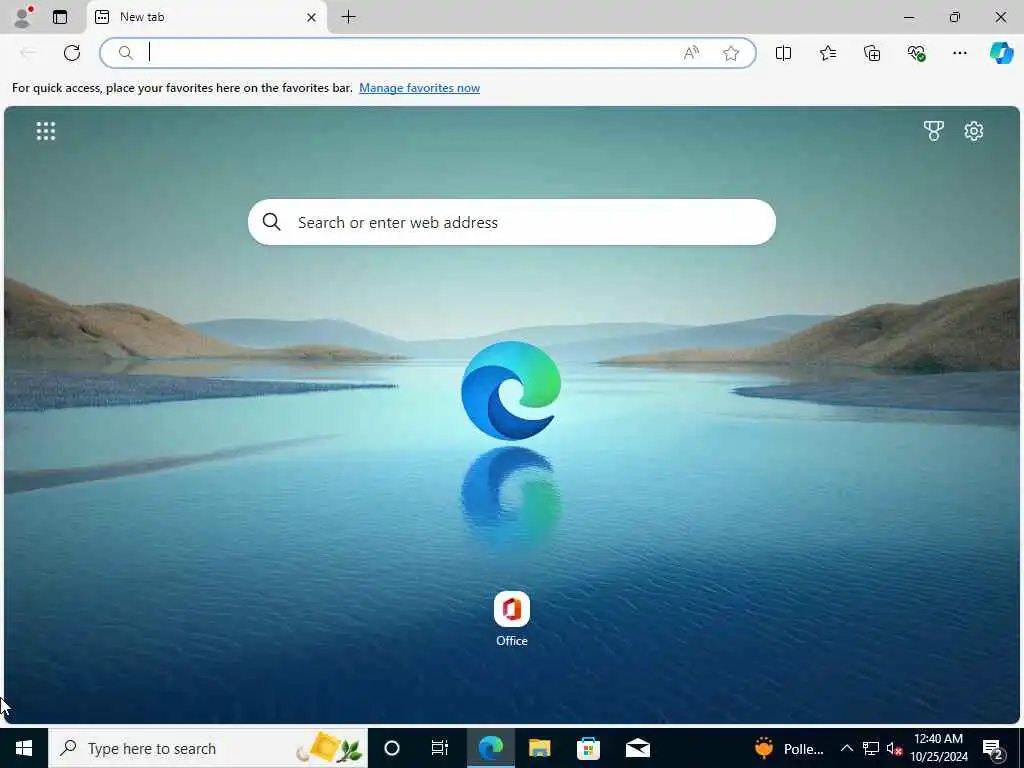Image resolution: width=1024 pixels, height=768 pixels.
Task: Add this page to favorites with the star icon
Action: 731,53
